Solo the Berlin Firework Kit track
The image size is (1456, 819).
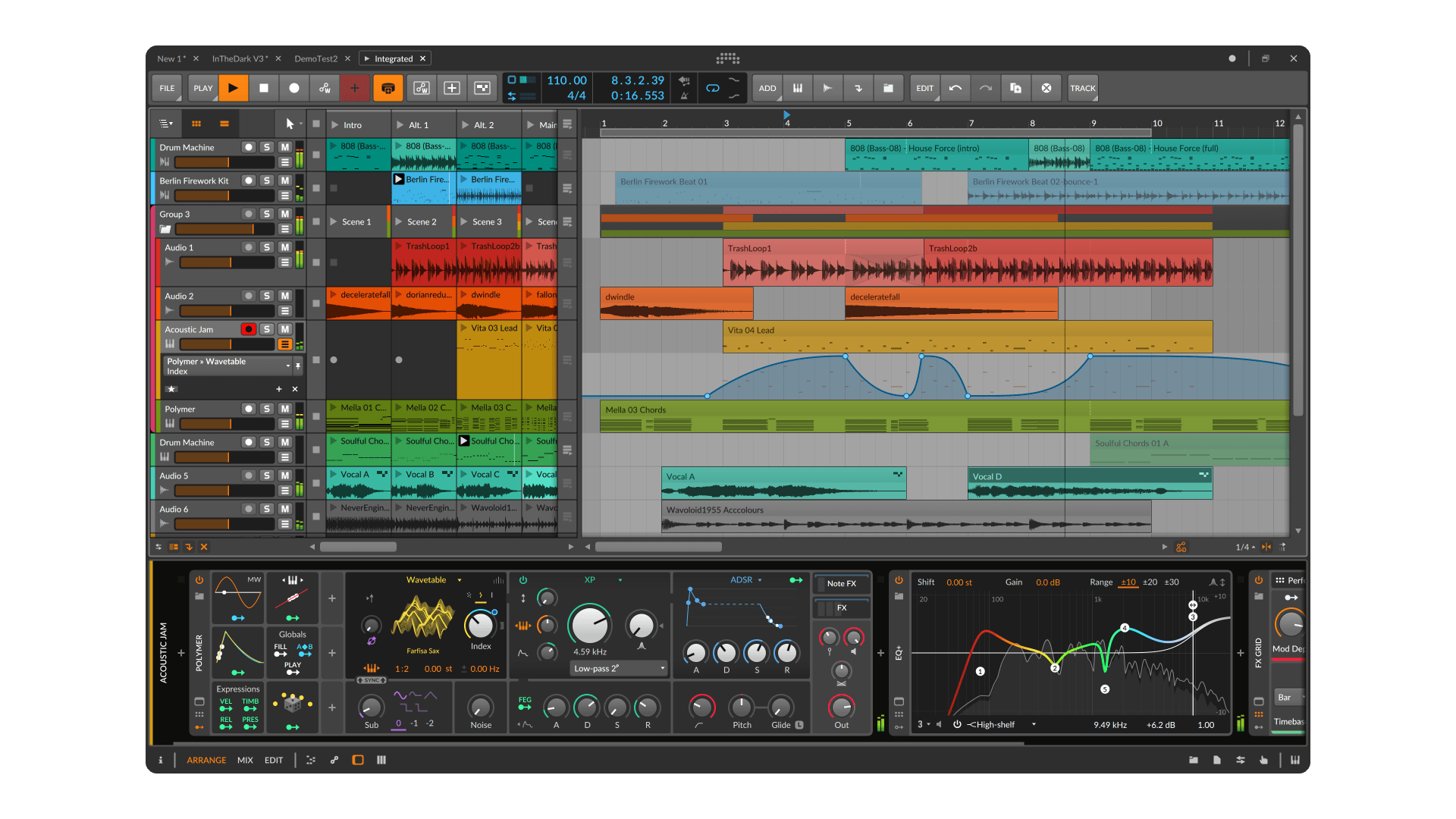click(x=266, y=180)
